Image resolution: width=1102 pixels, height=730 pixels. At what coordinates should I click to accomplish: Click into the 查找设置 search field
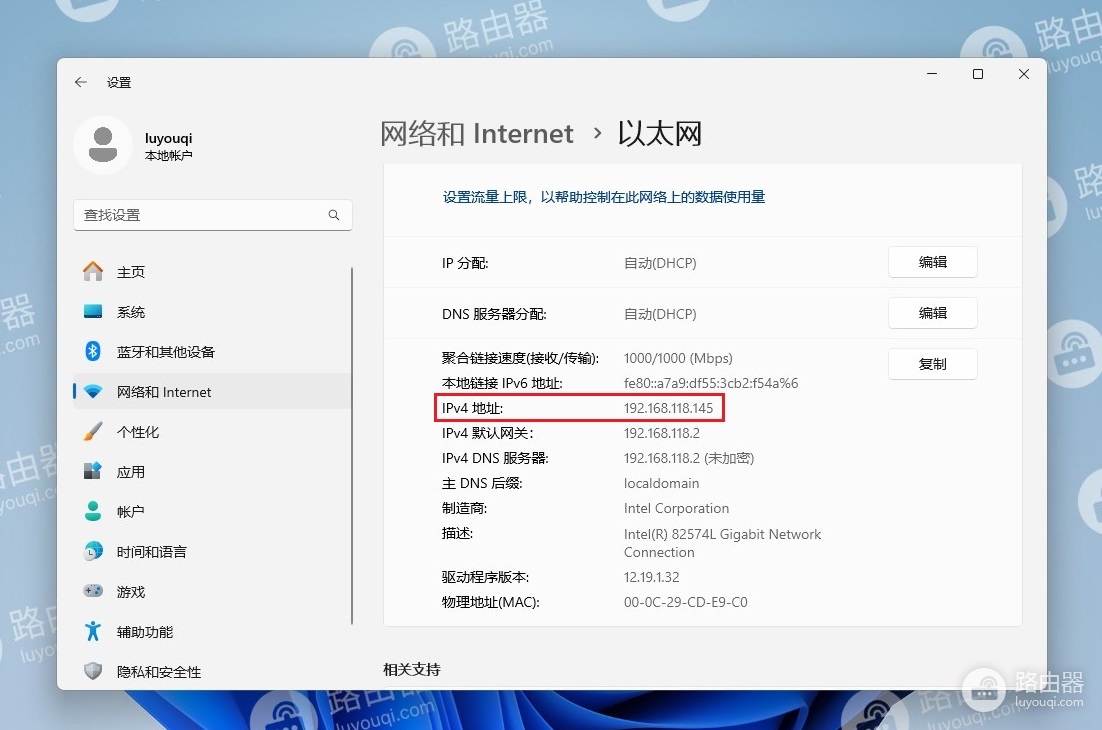(x=213, y=215)
